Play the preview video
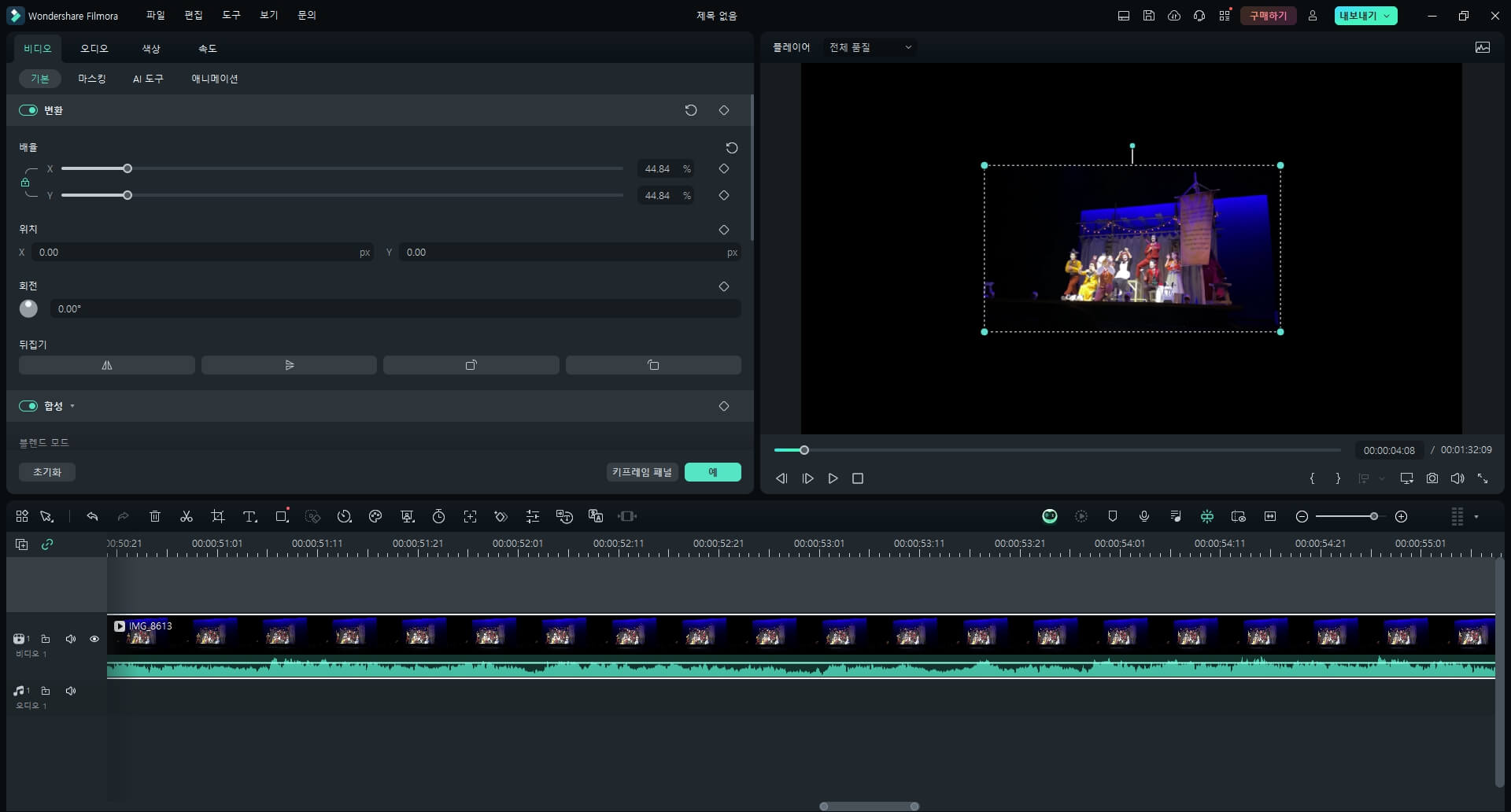Screen dimensions: 1511x812 [833, 478]
